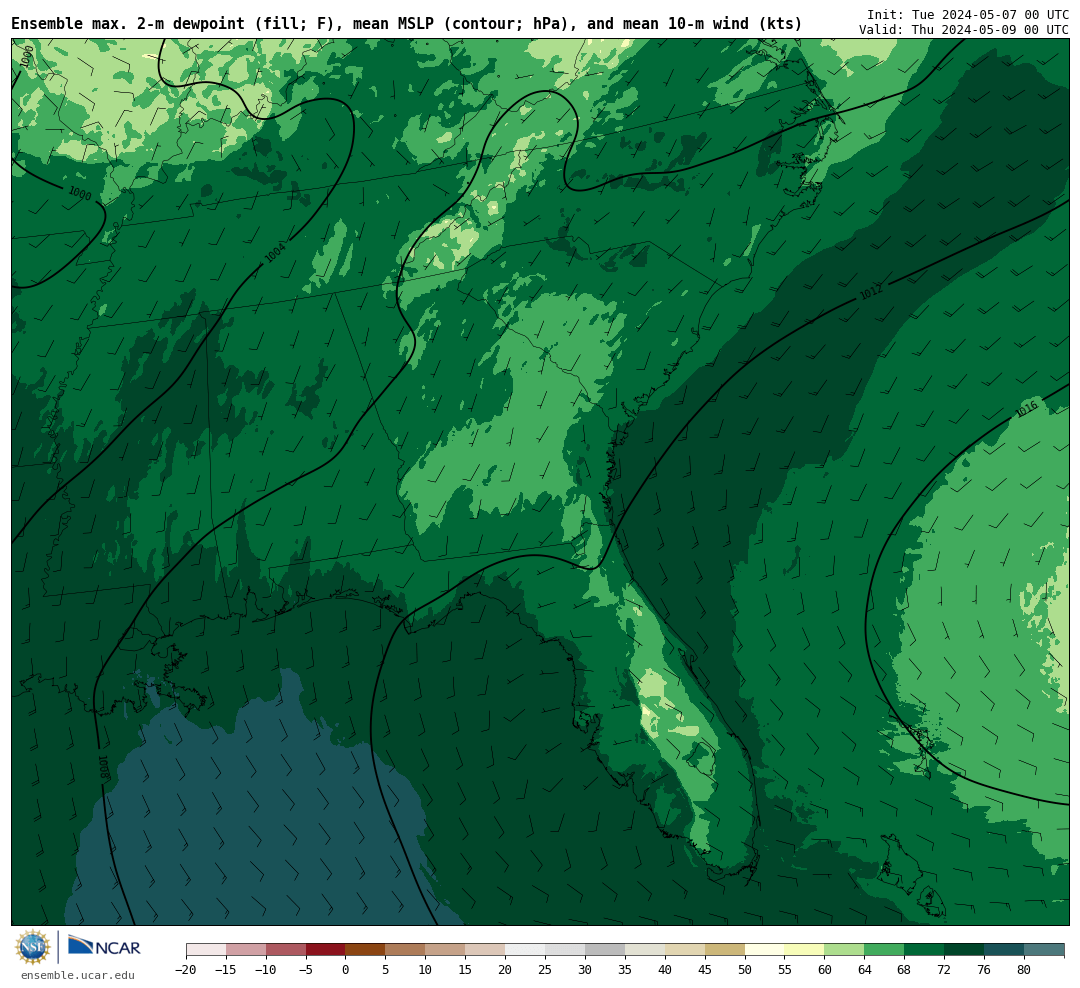The height and width of the screenshot is (988, 1080).
Task: Click the -10 colorbar tick label
Action: click(x=266, y=970)
